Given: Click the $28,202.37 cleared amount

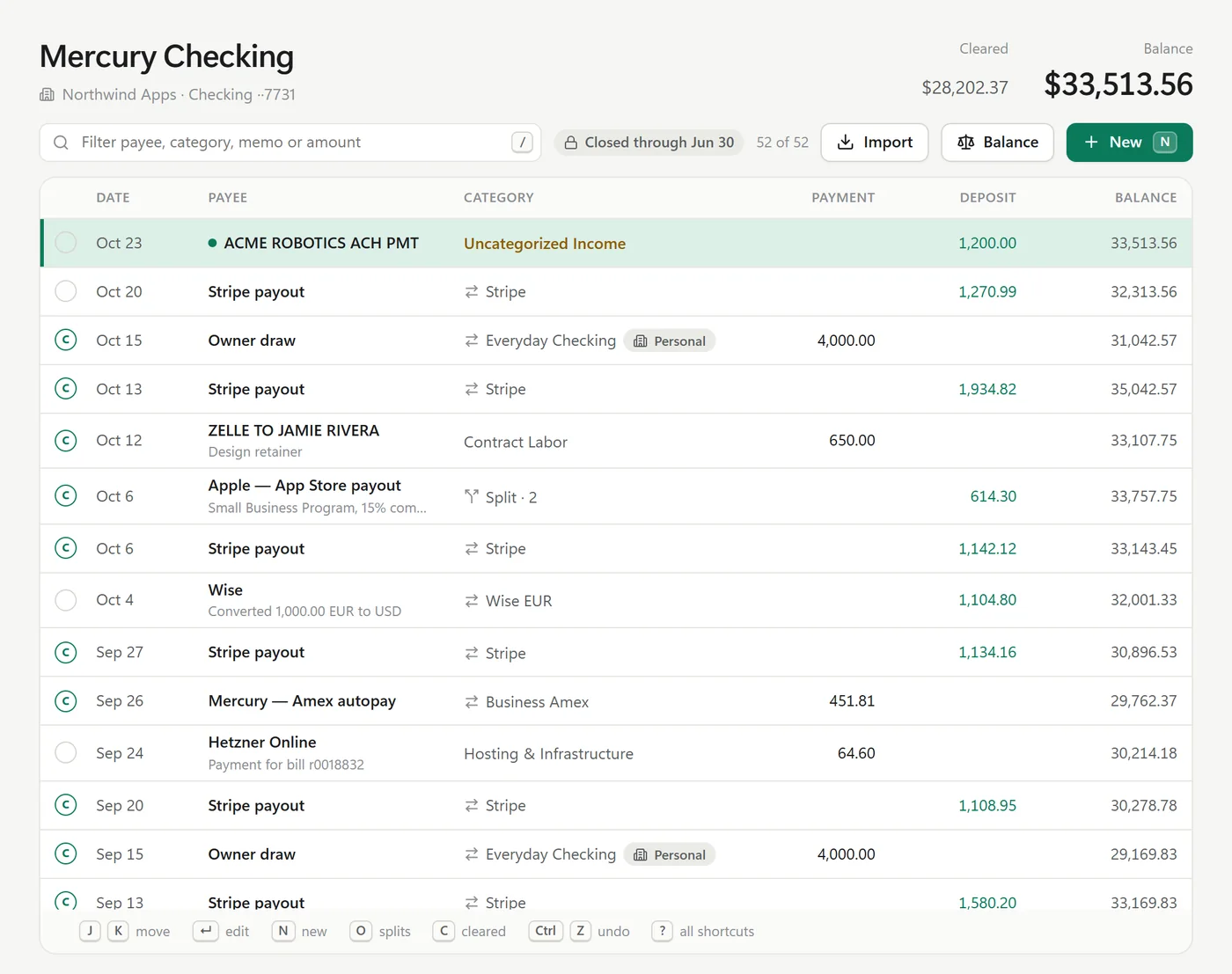Looking at the screenshot, I should (964, 87).
